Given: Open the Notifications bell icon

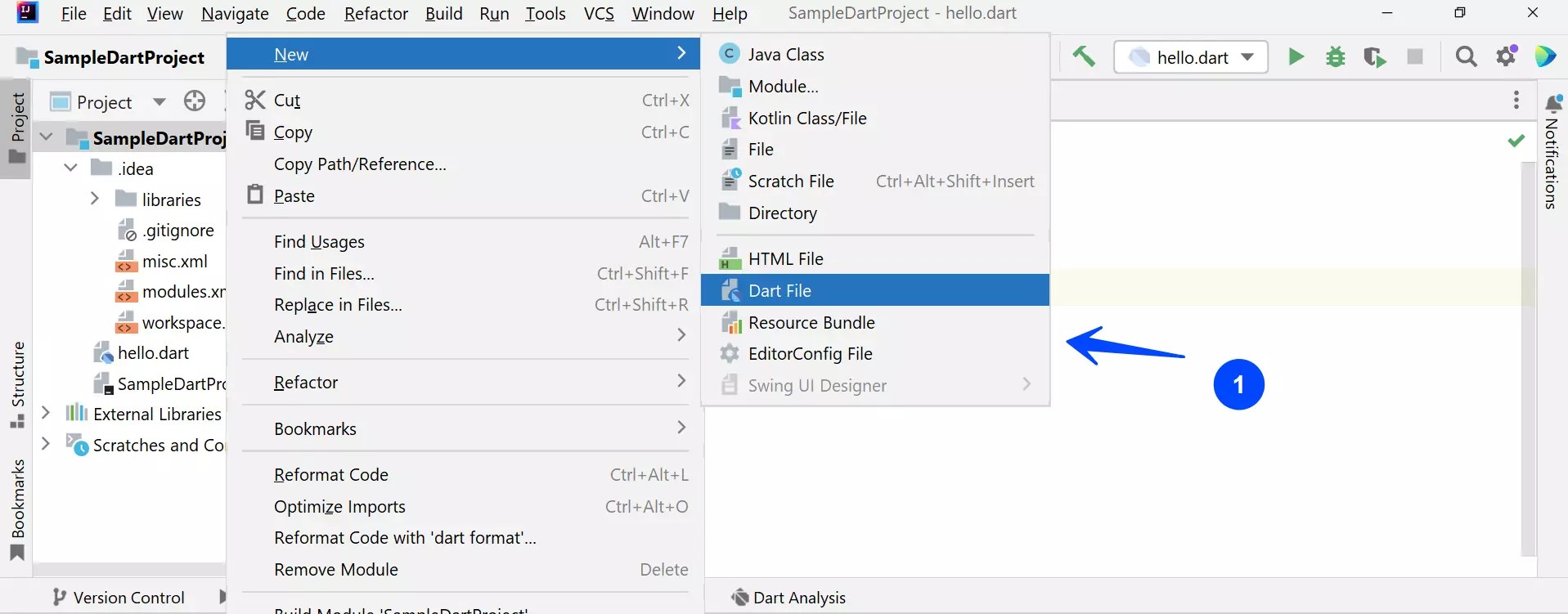Looking at the screenshot, I should 1553,104.
